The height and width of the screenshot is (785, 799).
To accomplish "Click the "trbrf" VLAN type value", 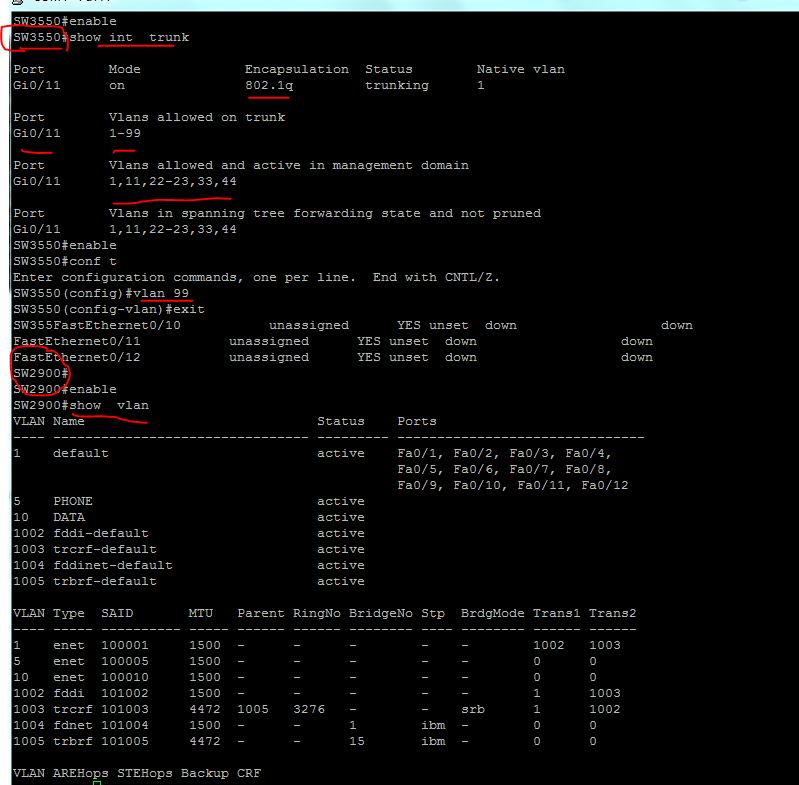I will 73,741.
